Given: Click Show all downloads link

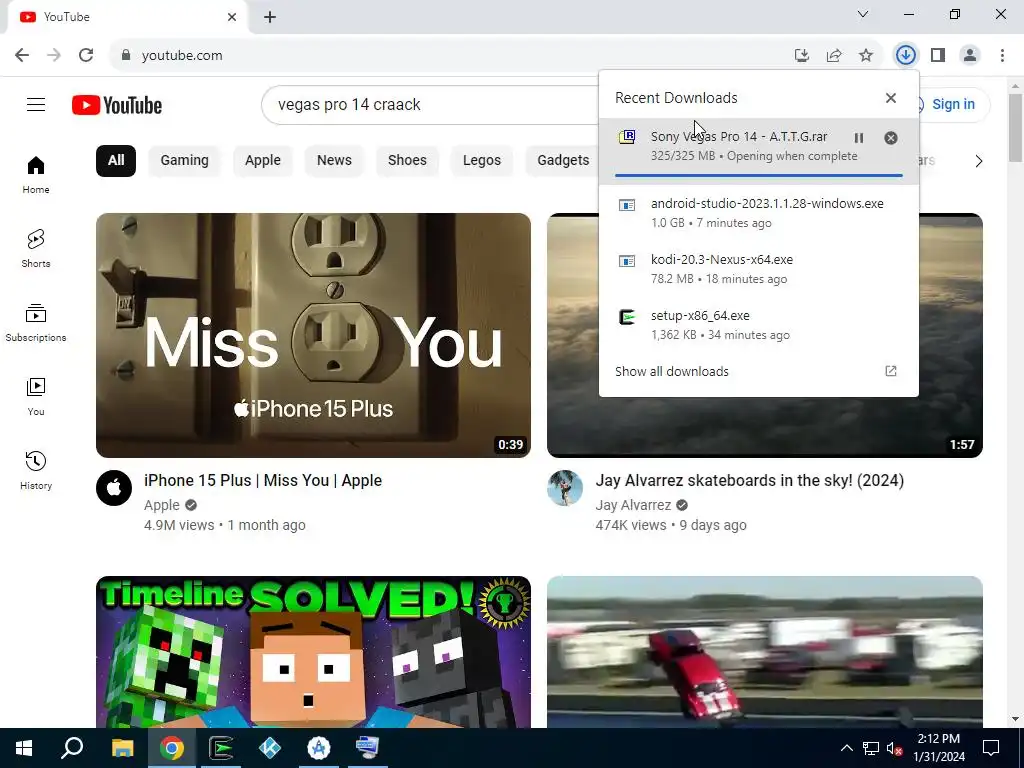Looking at the screenshot, I should click(x=671, y=372).
